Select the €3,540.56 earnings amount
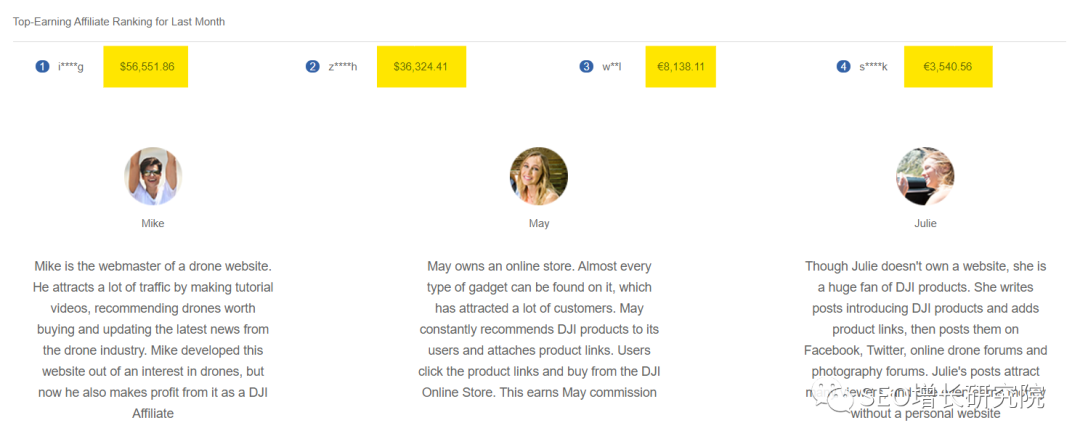Image resolution: width=1080 pixels, height=444 pixels. point(948,67)
